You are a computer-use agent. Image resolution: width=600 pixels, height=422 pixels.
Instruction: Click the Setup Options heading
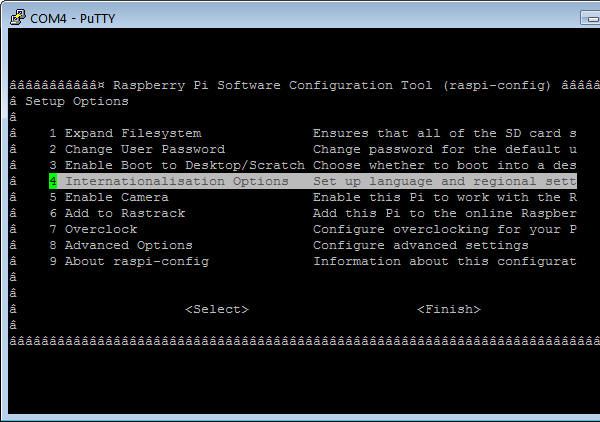pos(77,101)
